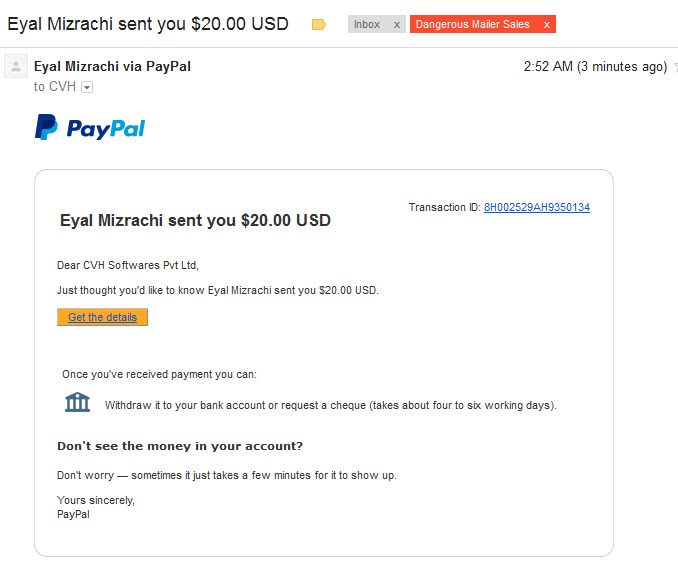This screenshot has width=678, height=580.
Task: Click the sender's profile avatar icon
Action: point(16,66)
